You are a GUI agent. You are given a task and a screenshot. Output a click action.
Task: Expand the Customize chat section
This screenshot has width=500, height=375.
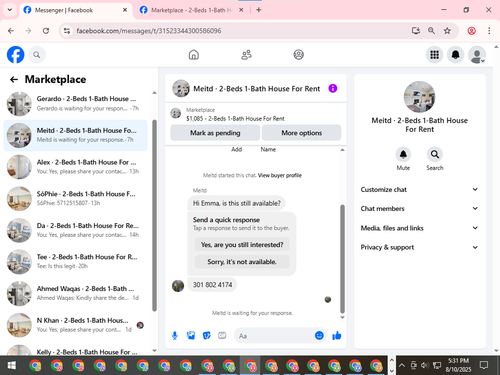419,189
